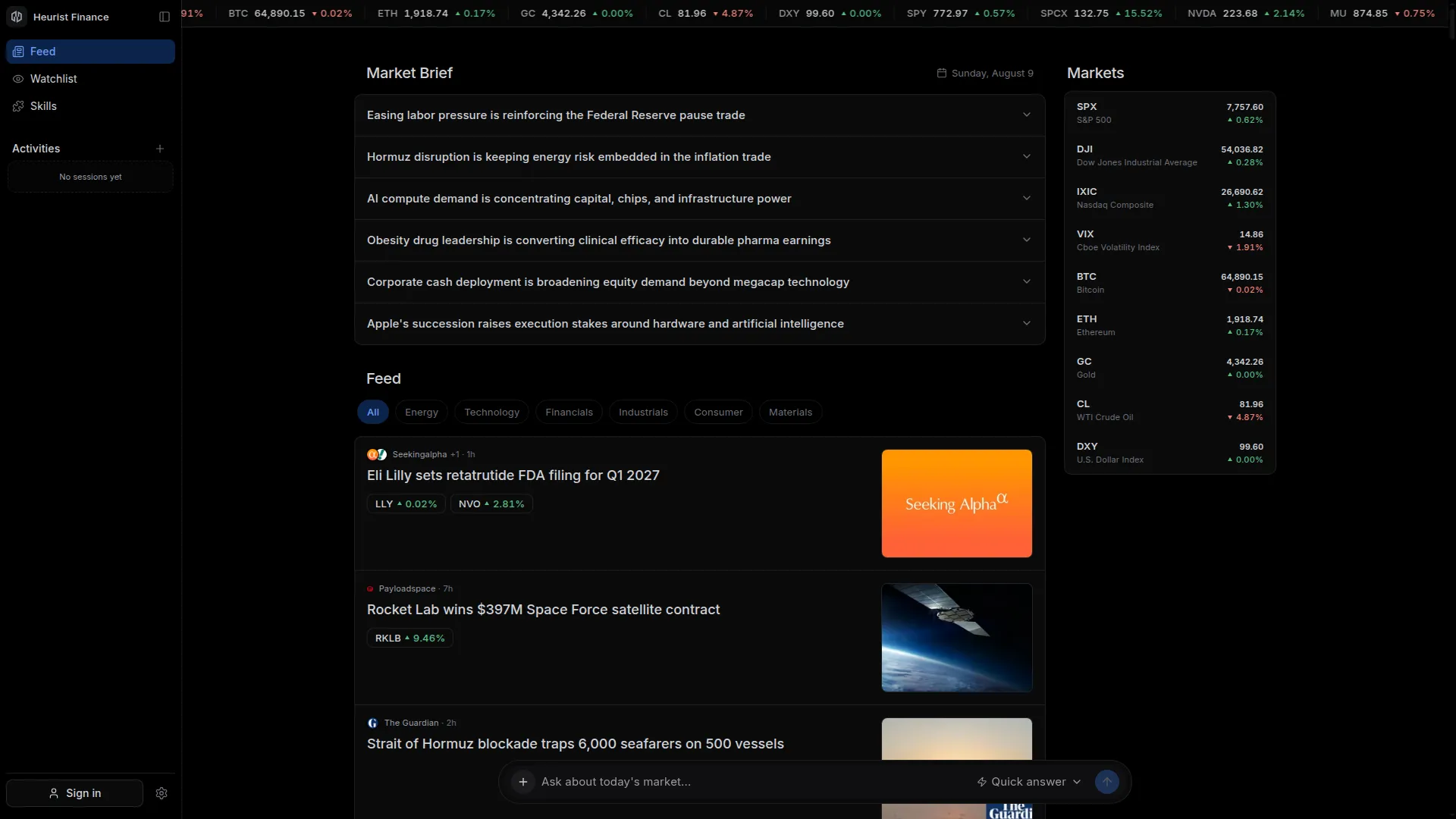This screenshot has height=819, width=1456.
Task: Click SPCX in the top ticker tape
Action: point(1101,14)
